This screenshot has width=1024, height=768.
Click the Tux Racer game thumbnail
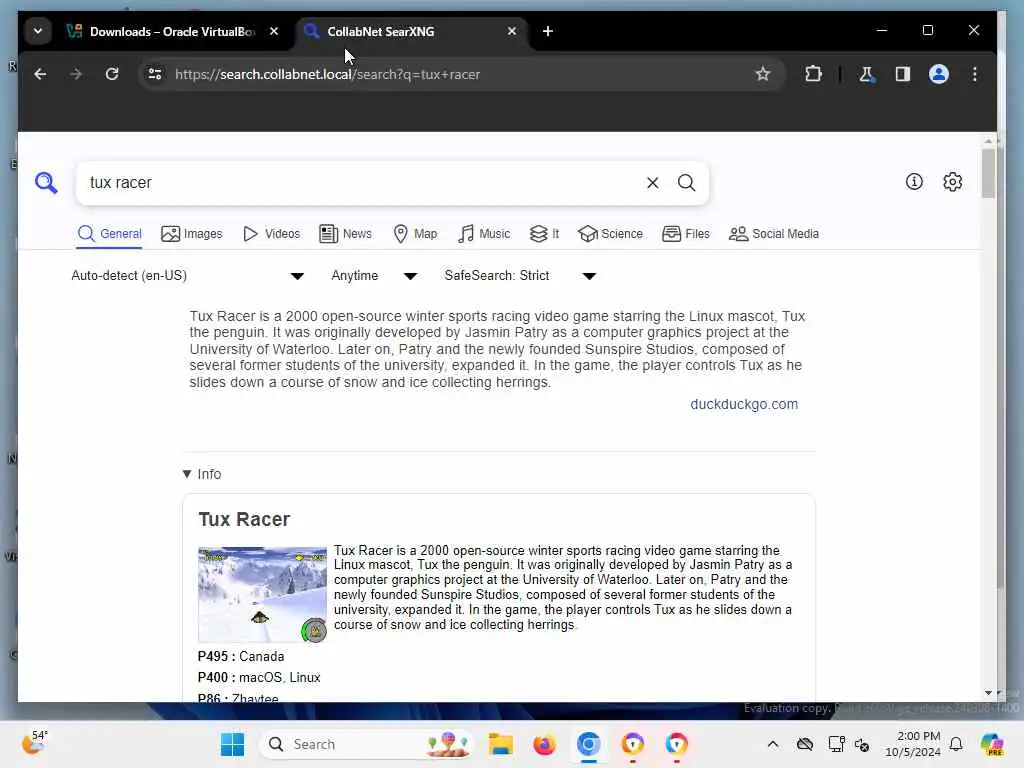tap(262, 594)
